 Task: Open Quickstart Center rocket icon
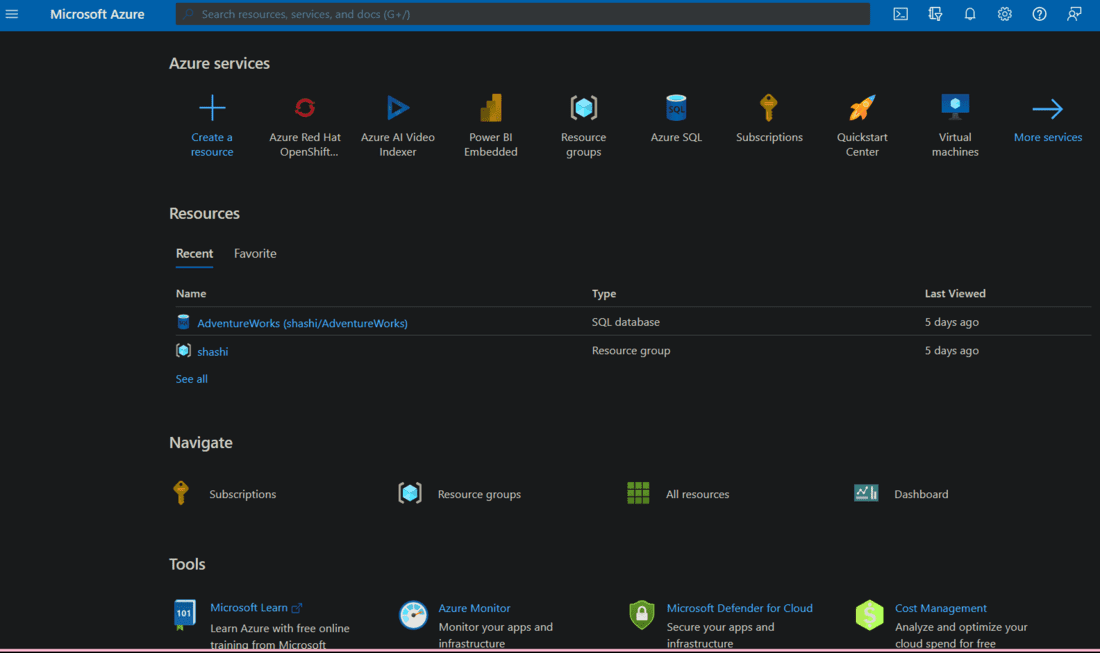(862, 108)
